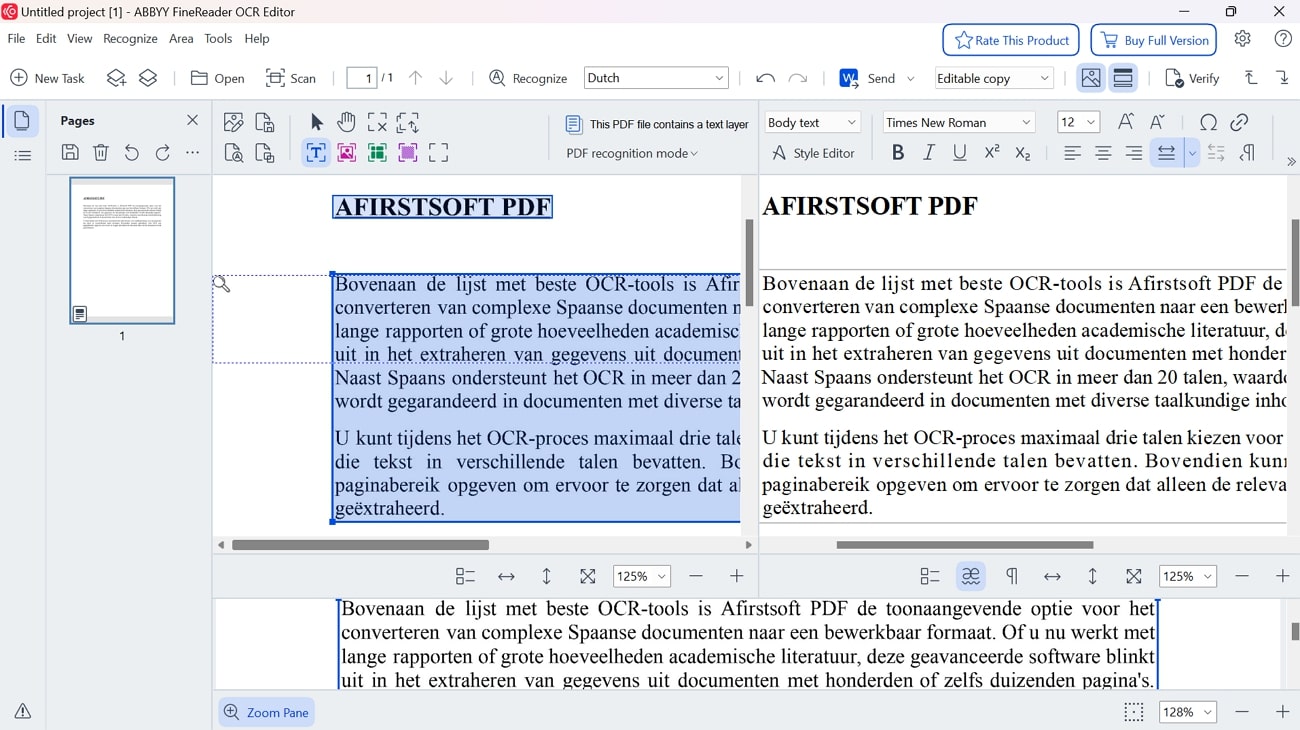Select the hand pan tool

(x=347, y=122)
